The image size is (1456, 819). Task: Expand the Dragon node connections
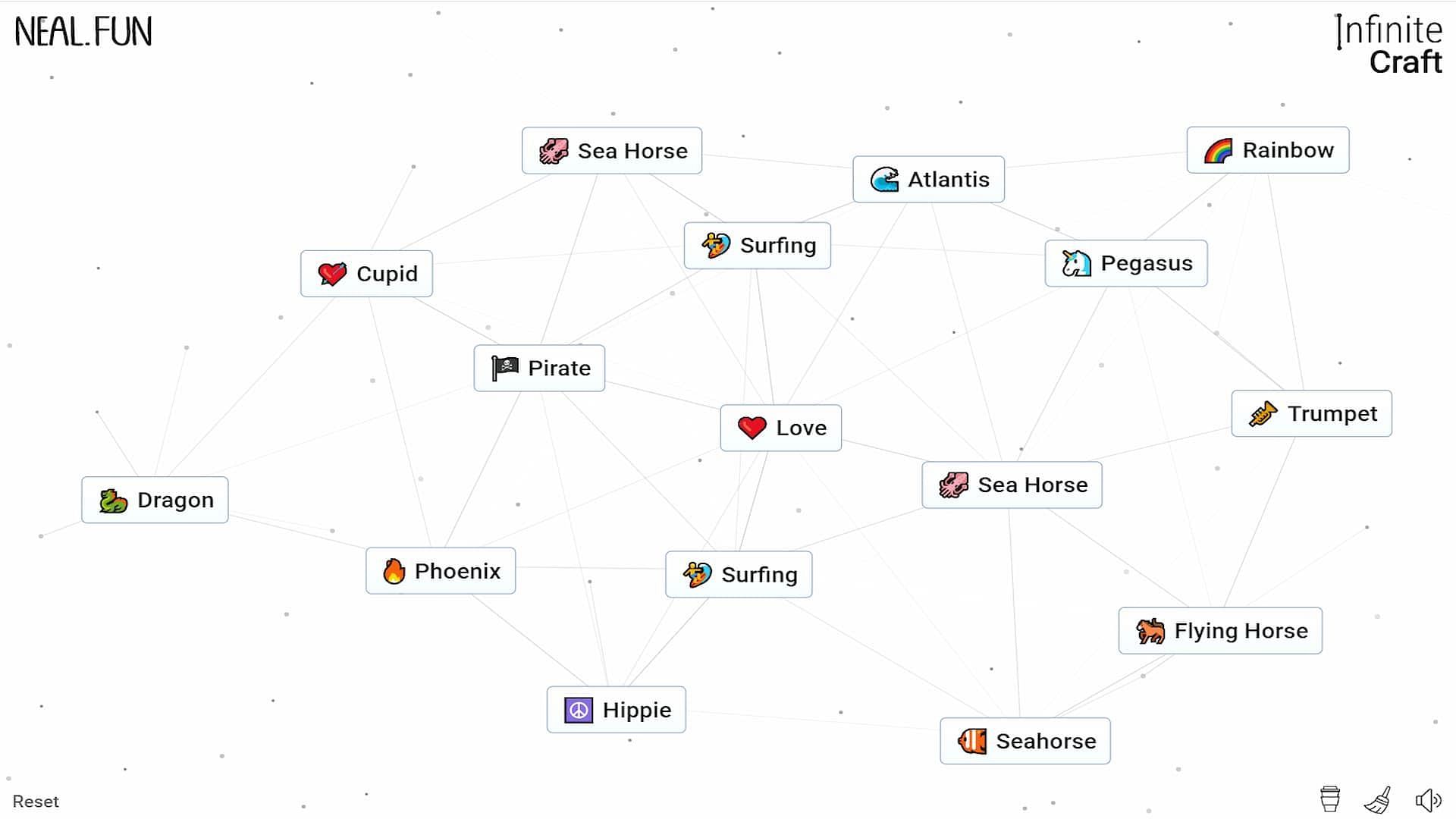pos(155,500)
